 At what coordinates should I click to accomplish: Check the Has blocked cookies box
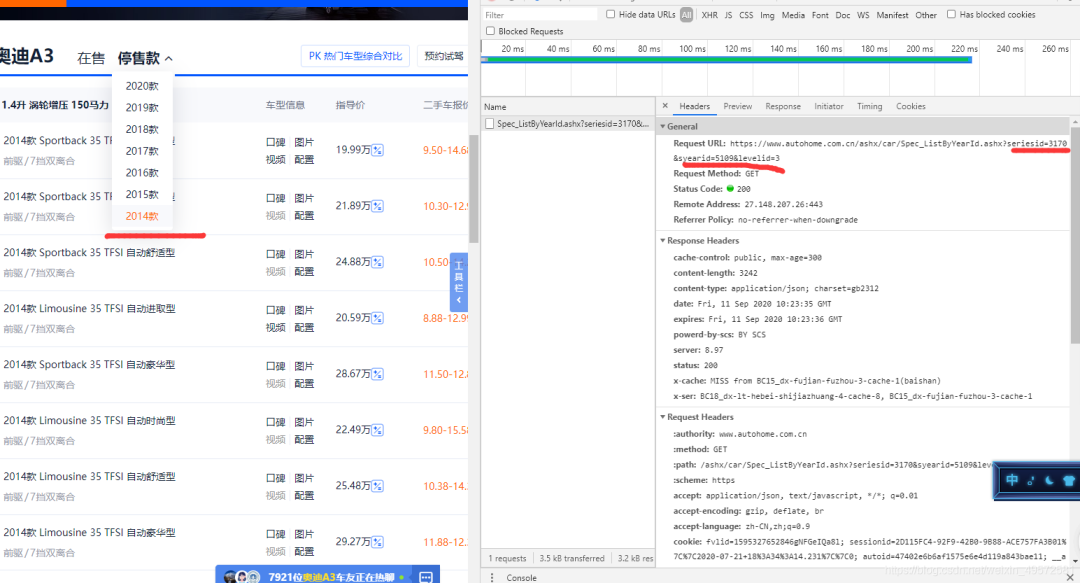click(951, 14)
